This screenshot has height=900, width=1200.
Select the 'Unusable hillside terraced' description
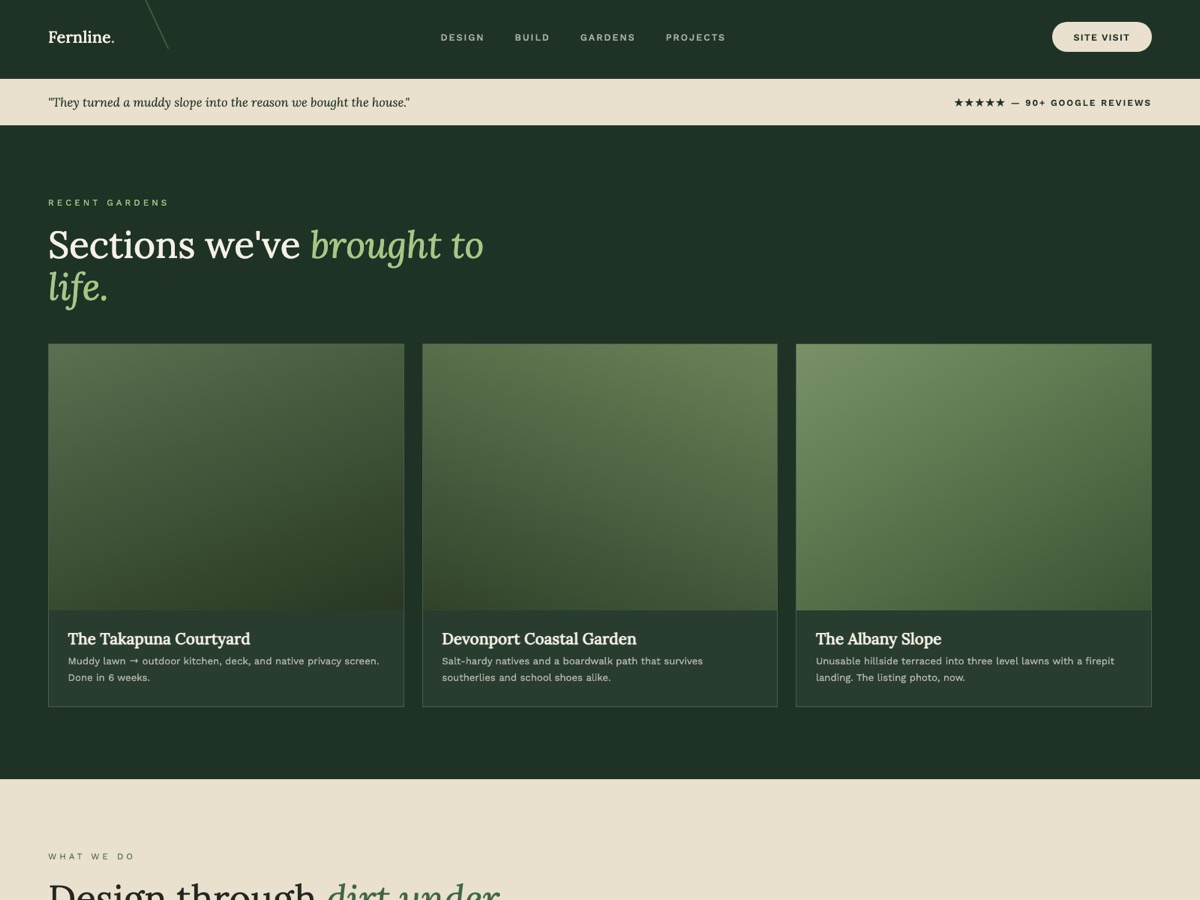click(x=965, y=669)
